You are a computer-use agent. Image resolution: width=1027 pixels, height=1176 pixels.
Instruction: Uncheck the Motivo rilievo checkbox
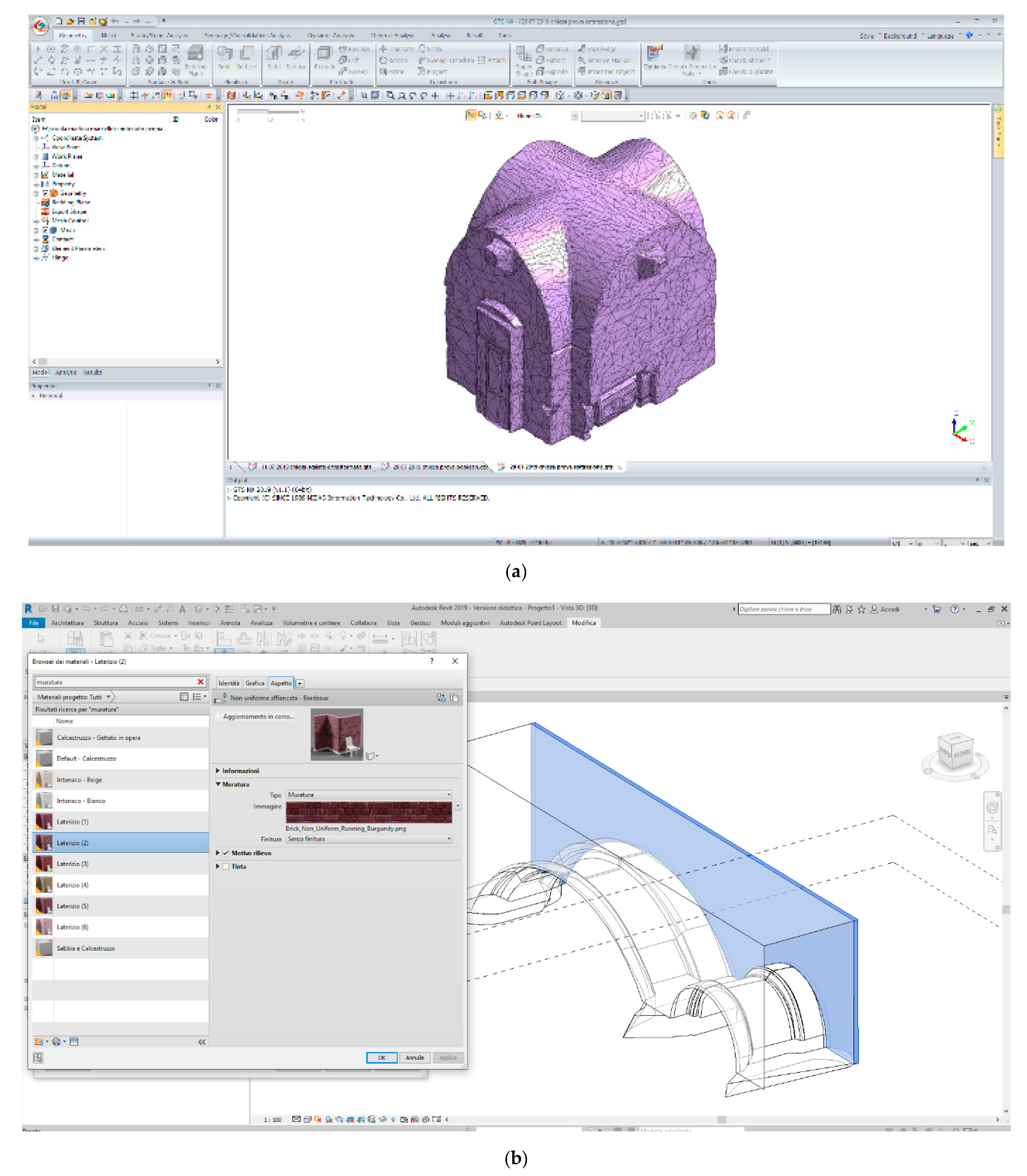click(226, 853)
